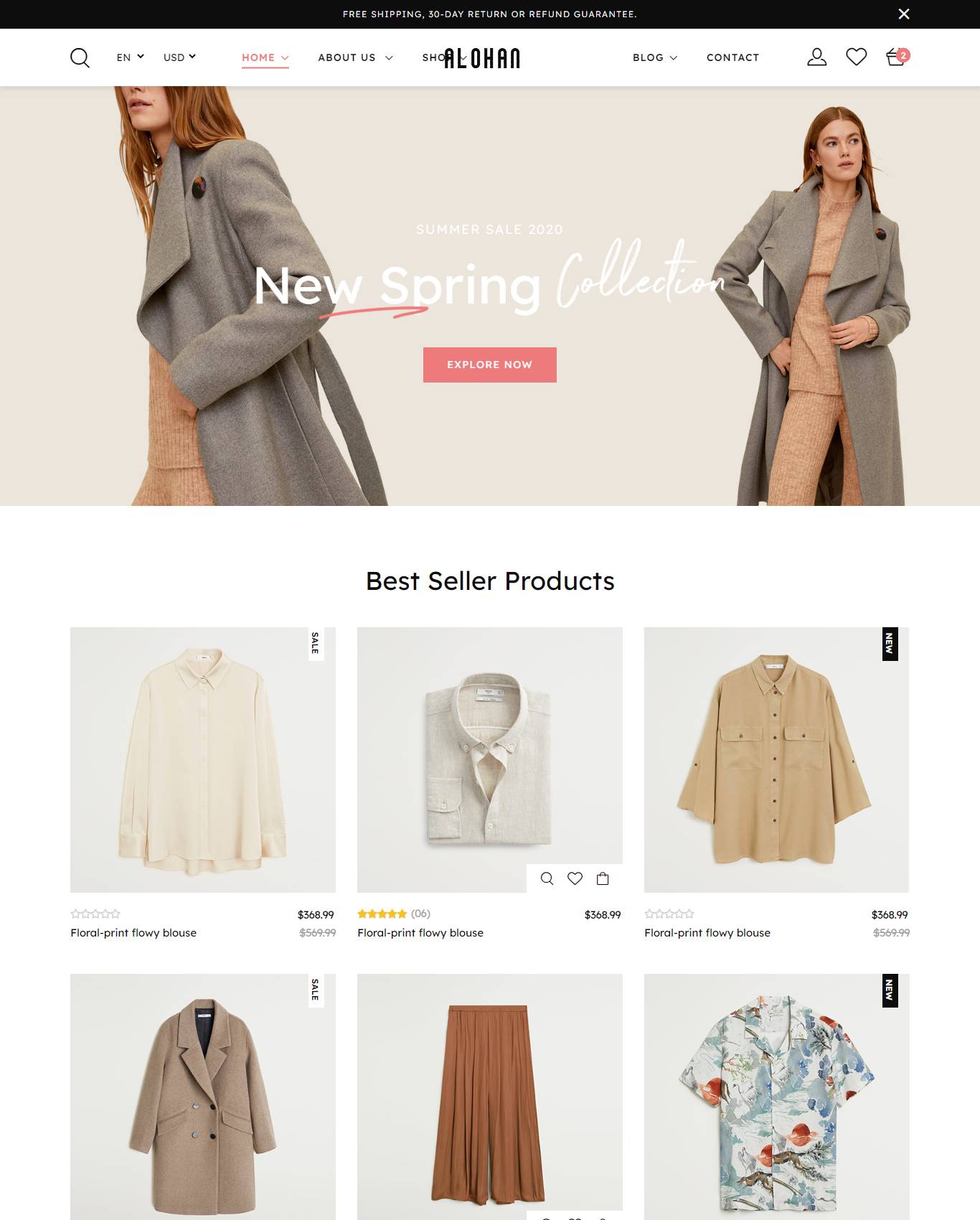Expand the EN language dropdown
The height and width of the screenshot is (1220, 980).
[x=130, y=57]
